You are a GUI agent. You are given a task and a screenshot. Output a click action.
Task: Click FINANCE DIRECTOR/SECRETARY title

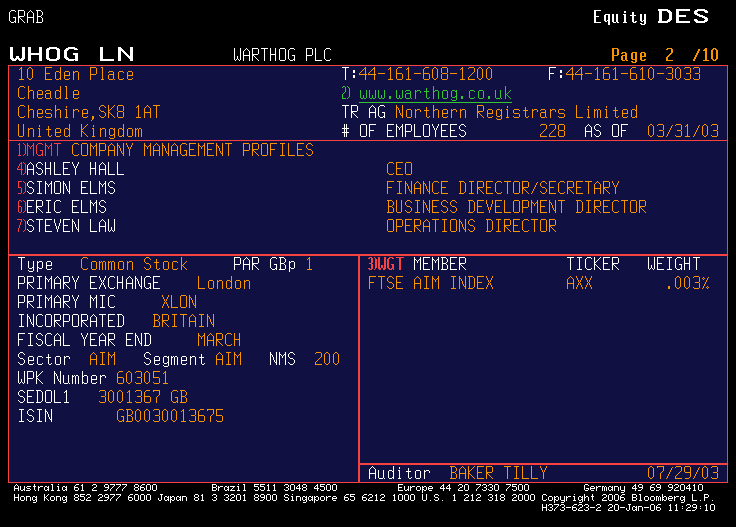click(503, 188)
